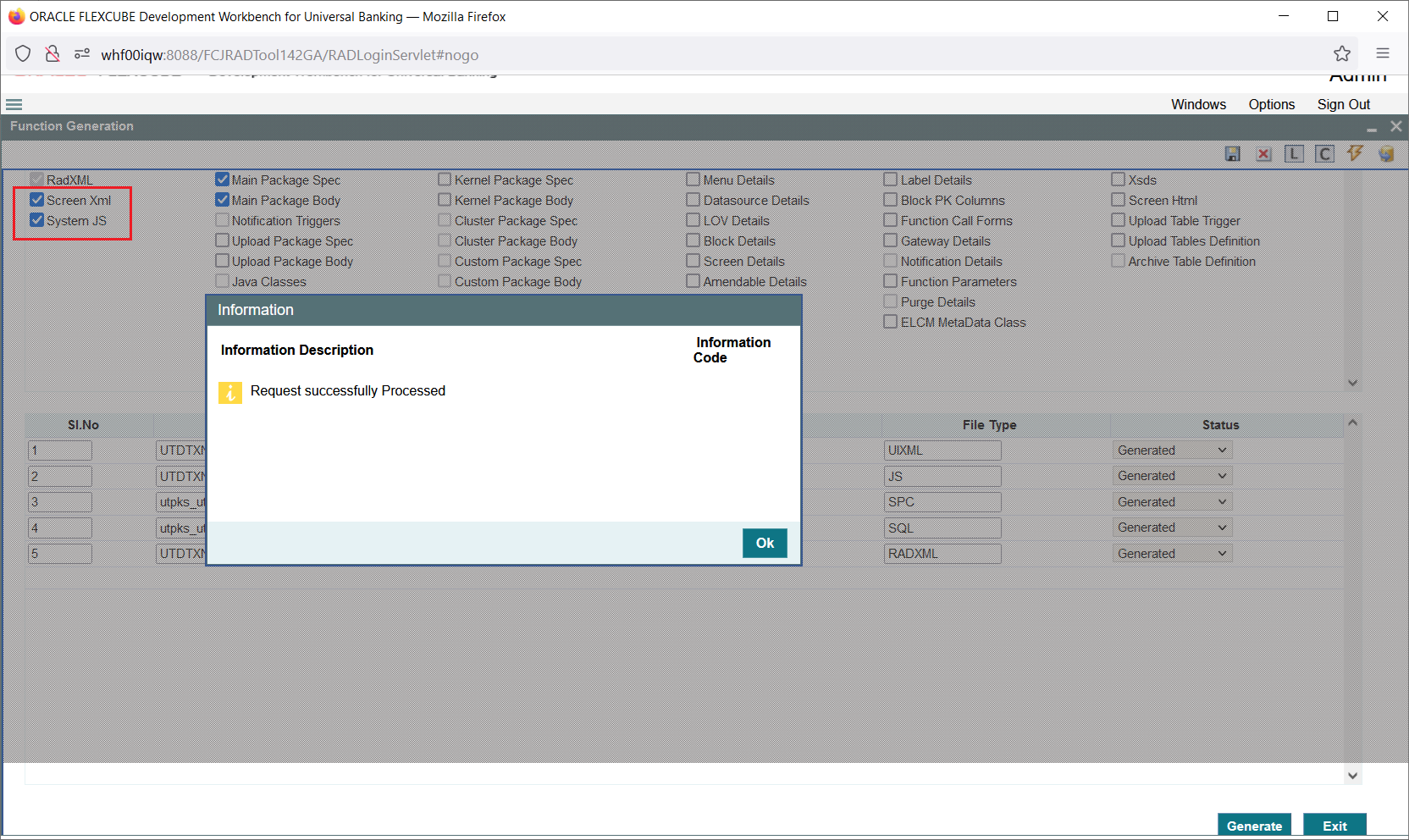Check the Label Details option
This screenshot has height=840, width=1409.
[891, 180]
